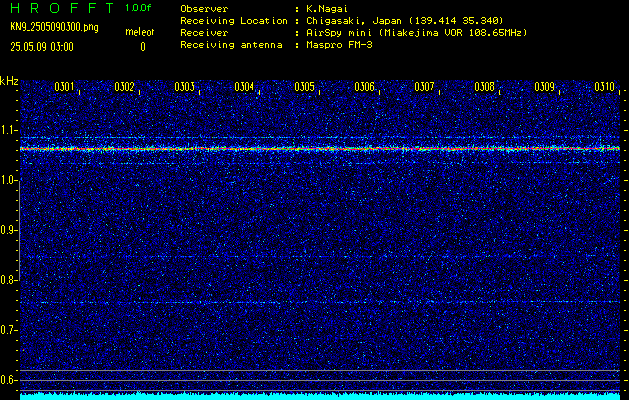Click the 0304 time marker
The image size is (629, 400).
click(x=244, y=87)
